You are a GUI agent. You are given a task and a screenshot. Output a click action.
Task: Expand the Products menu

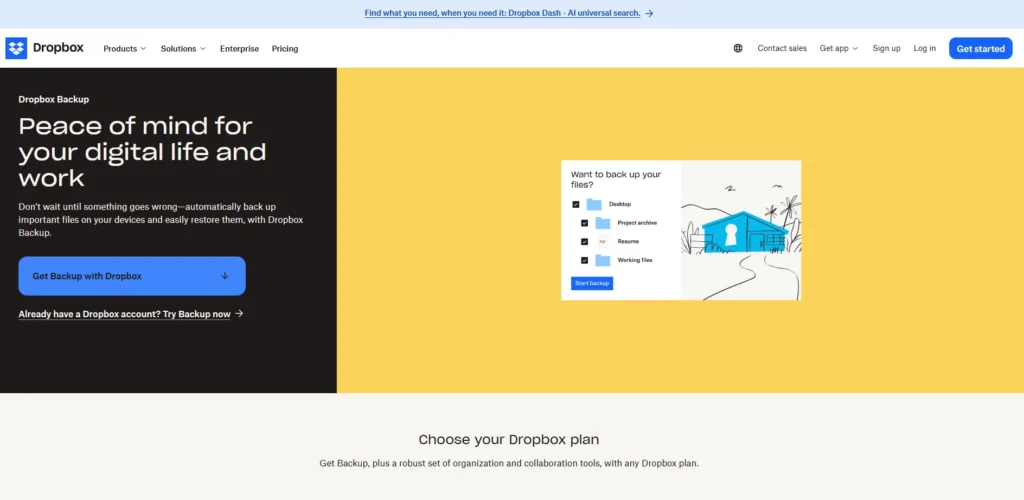[x=125, y=49]
